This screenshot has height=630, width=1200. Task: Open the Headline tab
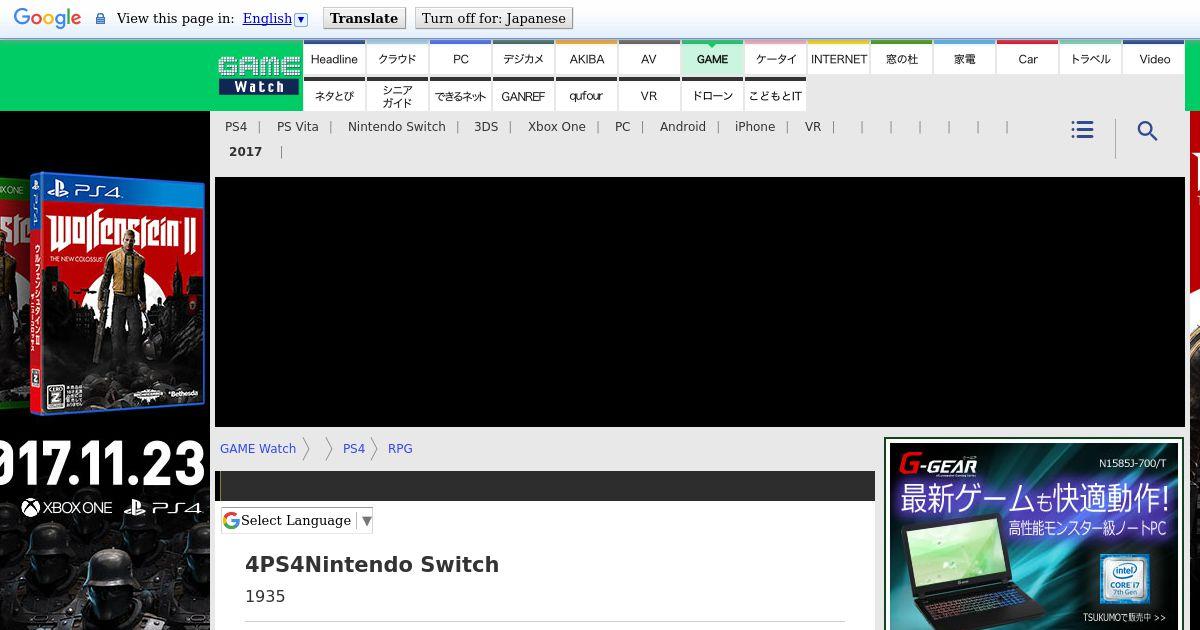coord(334,59)
